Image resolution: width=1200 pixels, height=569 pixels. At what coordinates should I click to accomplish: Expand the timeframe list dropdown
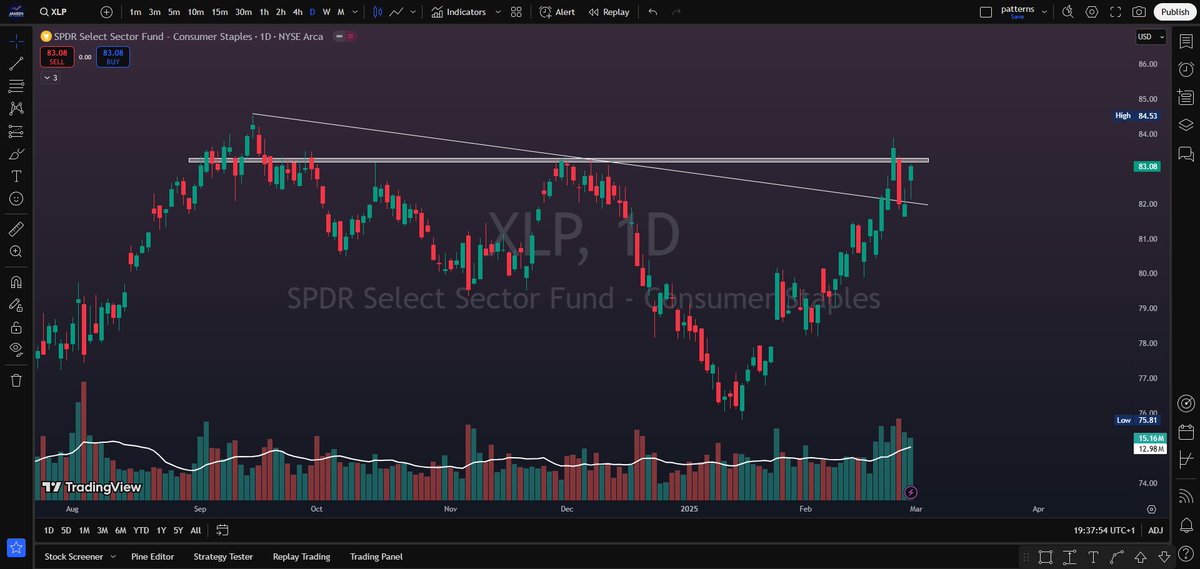[357, 12]
